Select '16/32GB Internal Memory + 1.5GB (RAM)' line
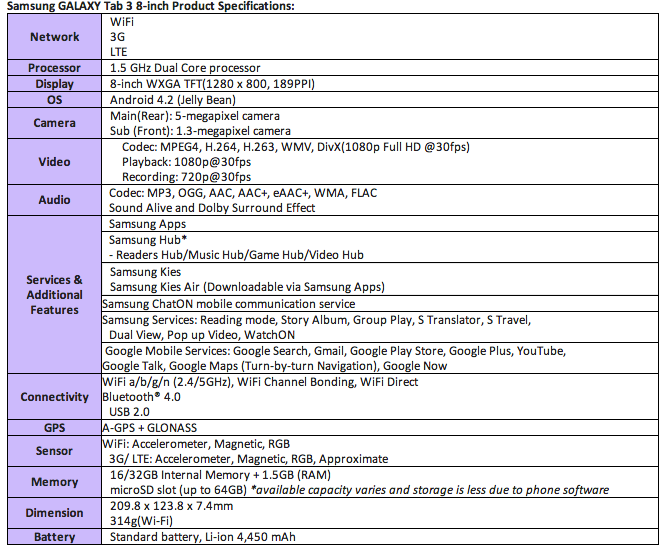This screenshot has width=661, height=546. (x=220, y=475)
